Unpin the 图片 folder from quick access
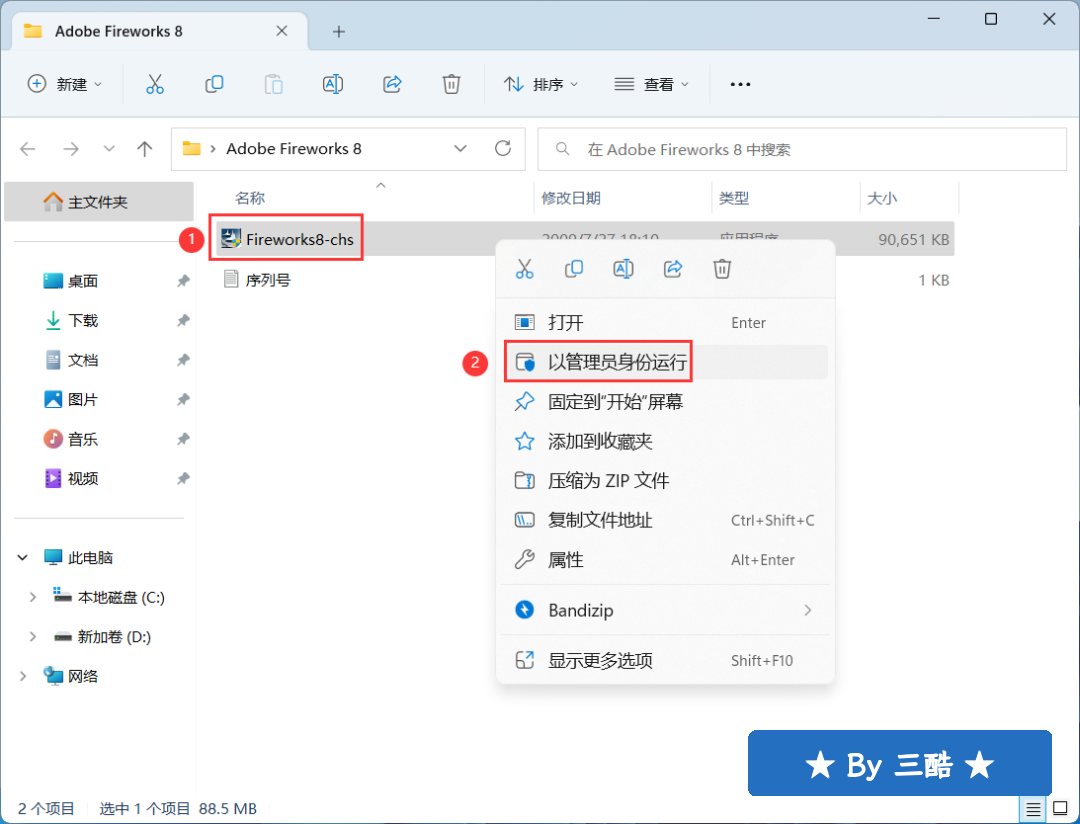This screenshot has height=824, width=1080. tap(183, 400)
